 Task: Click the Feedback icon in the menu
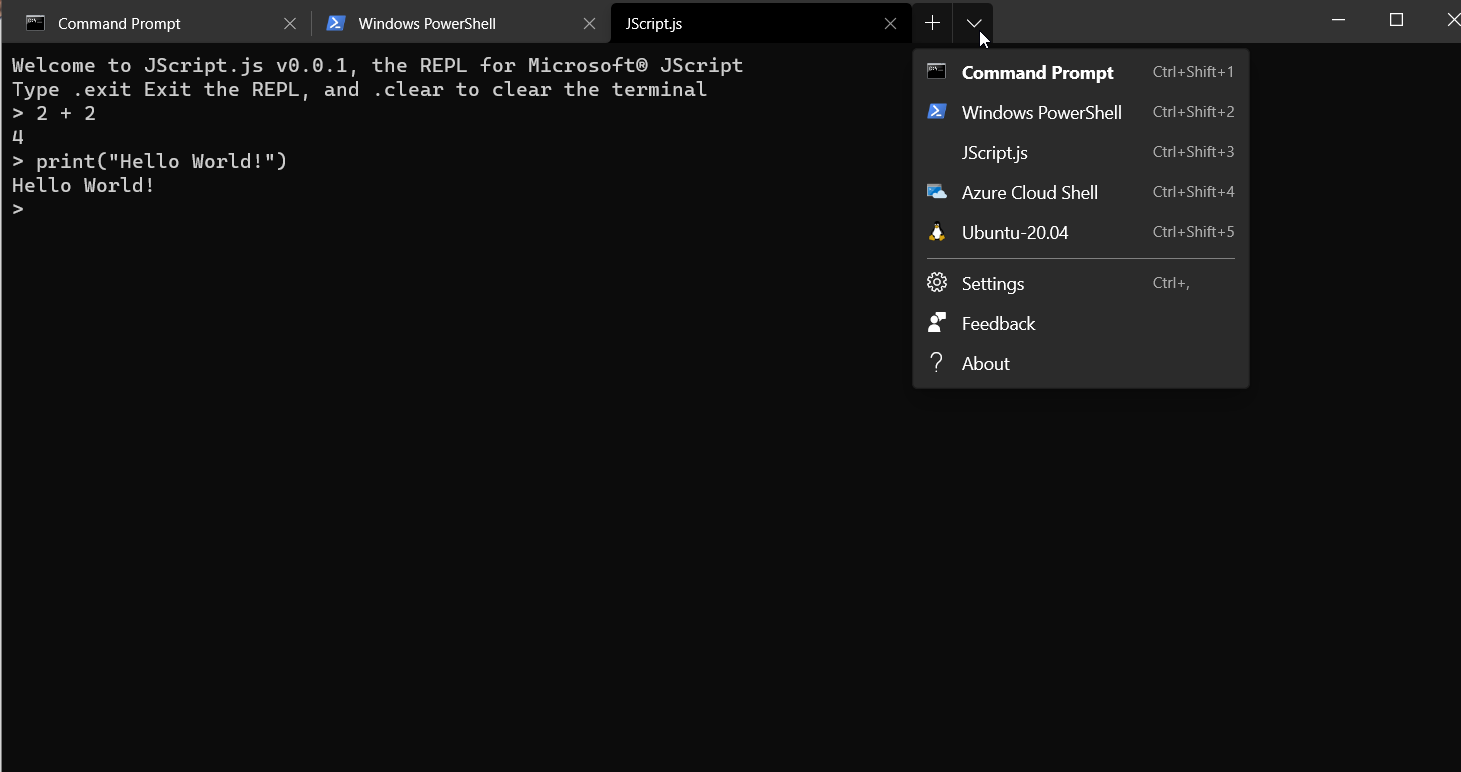(x=936, y=322)
